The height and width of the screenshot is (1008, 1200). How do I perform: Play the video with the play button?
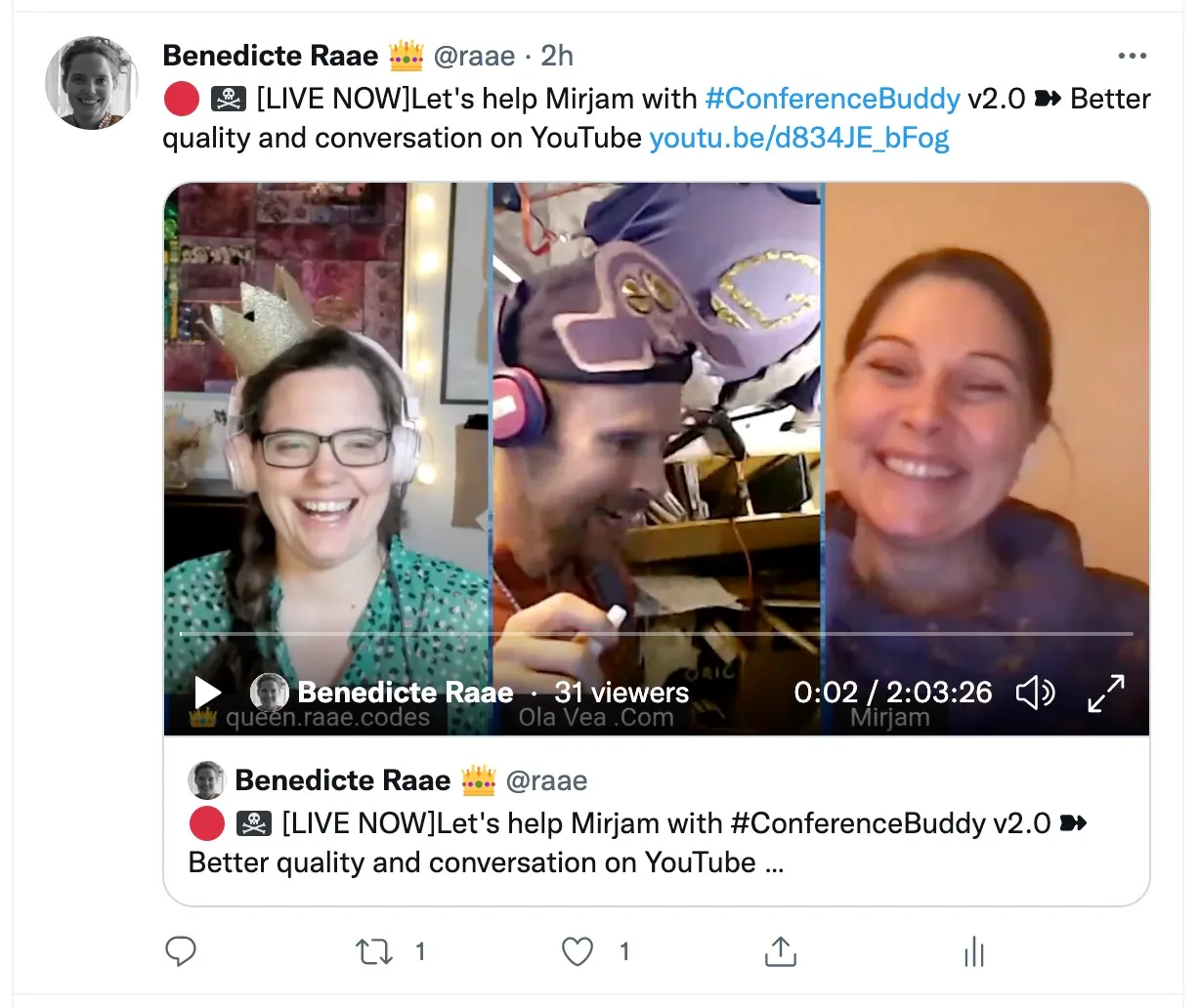pyautogui.click(x=207, y=693)
